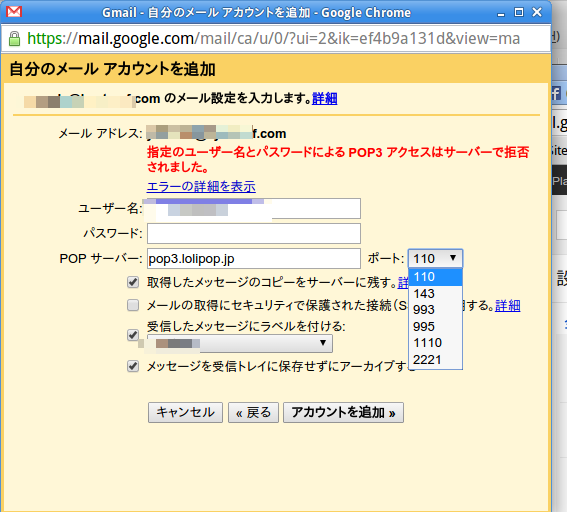This screenshot has height=512, width=567.
Task: Toggle the 'label incoming messages' checkbox
Action: [133, 335]
